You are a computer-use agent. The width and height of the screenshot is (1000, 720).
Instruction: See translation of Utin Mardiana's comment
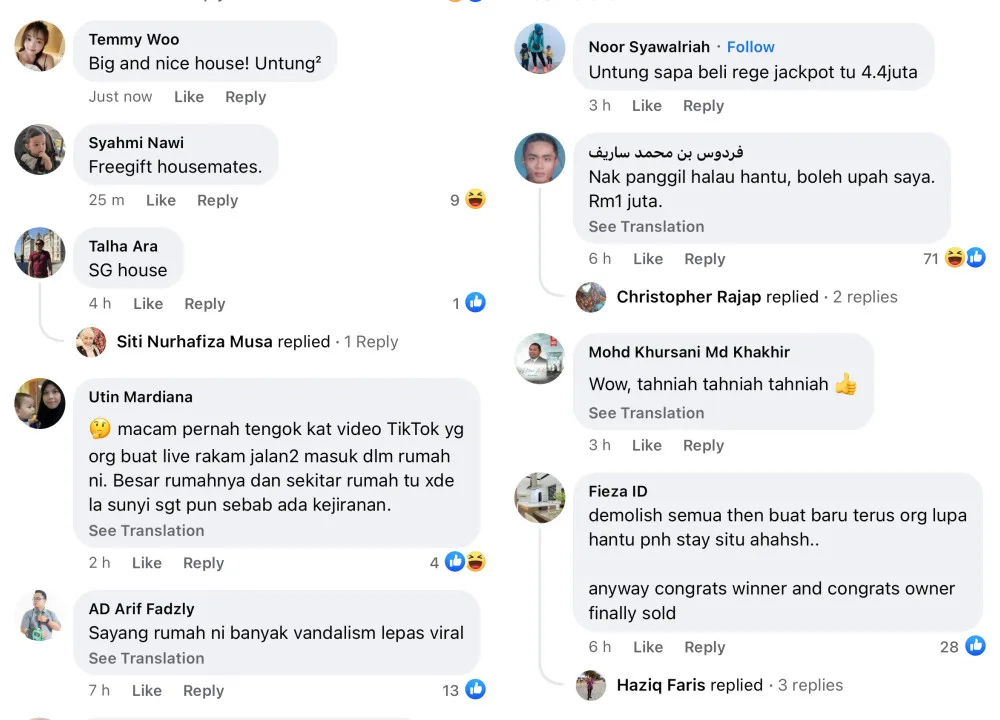coord(146,531)
